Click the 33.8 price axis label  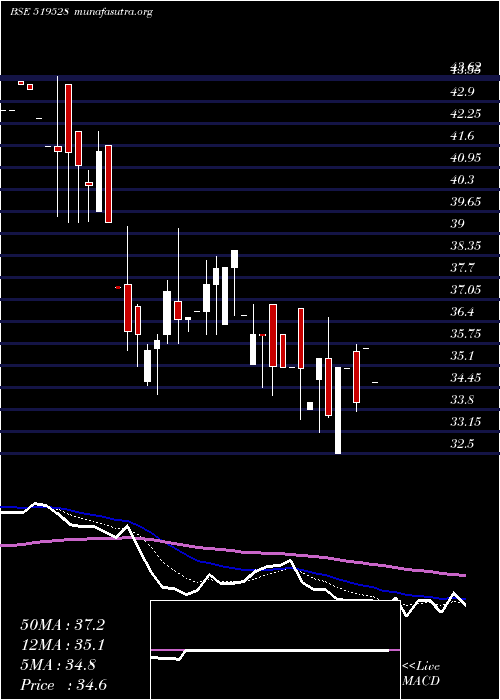point(463,400)
